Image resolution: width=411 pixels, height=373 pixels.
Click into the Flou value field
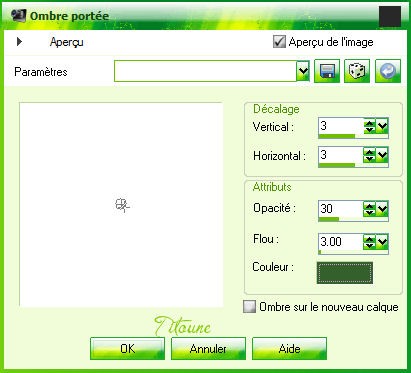click(x=341, y=241)
